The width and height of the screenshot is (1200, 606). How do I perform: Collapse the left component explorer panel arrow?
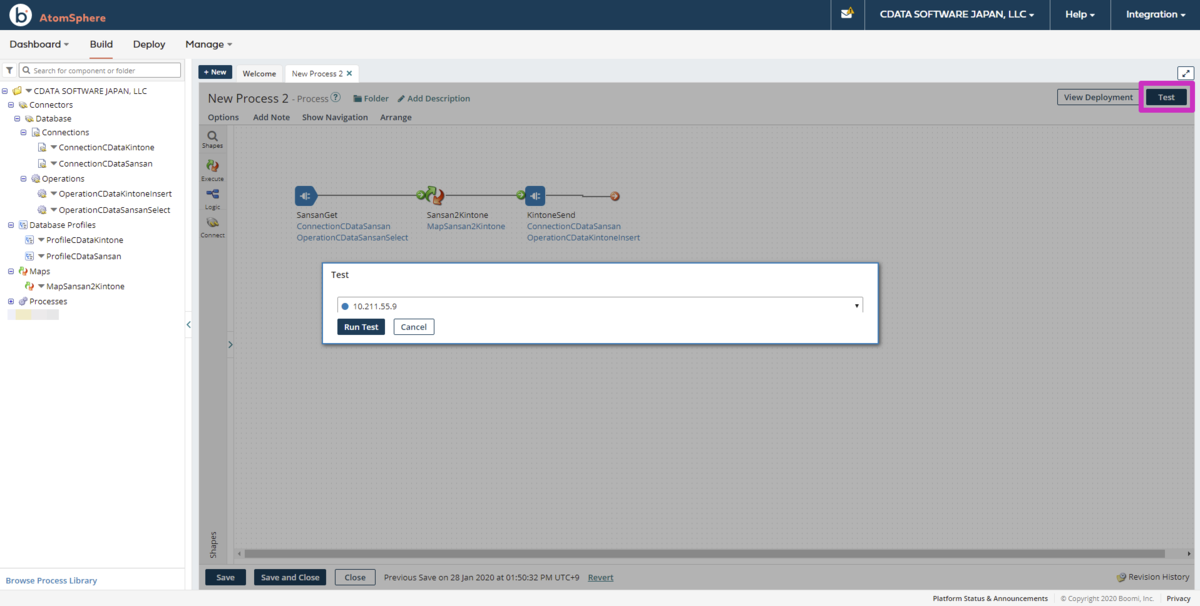click(189, 325)
